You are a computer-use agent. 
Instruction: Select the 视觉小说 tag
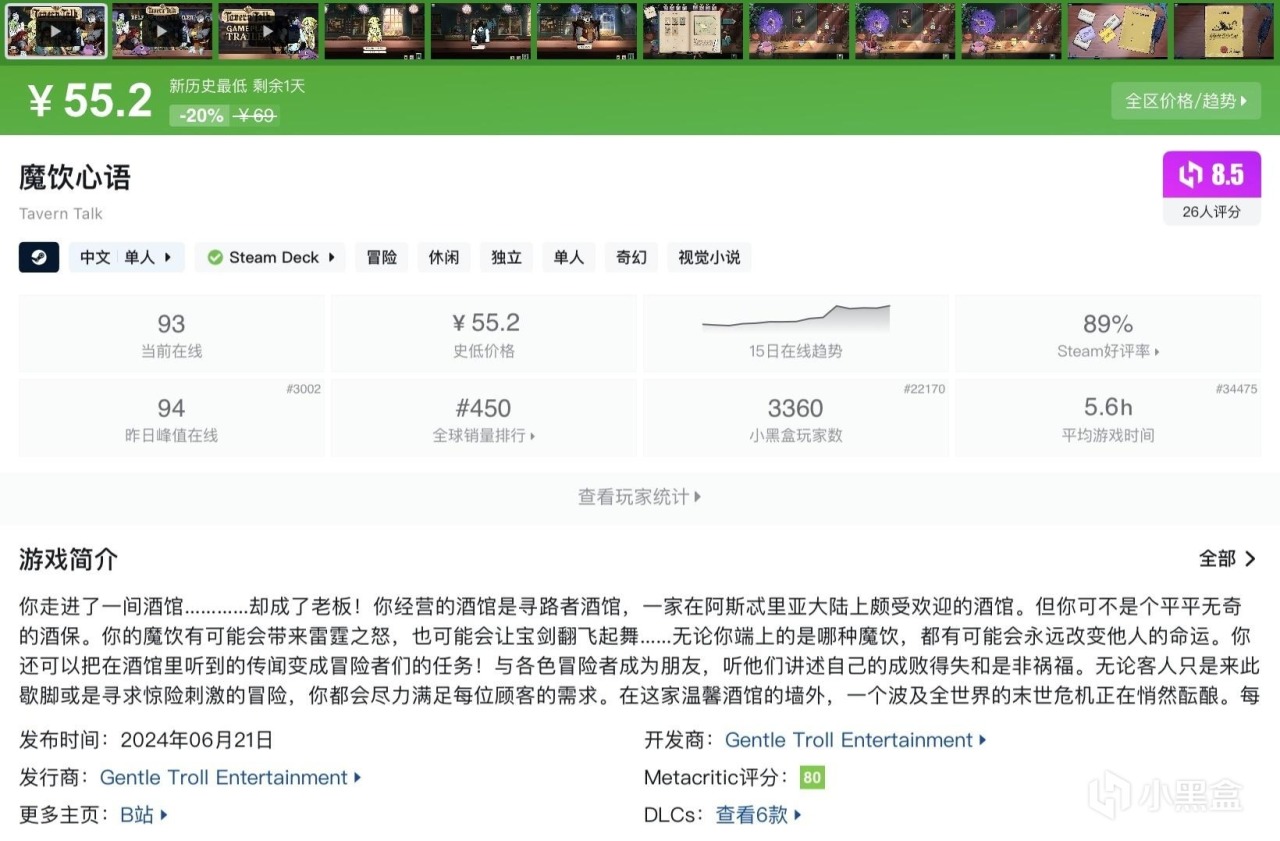709,257
